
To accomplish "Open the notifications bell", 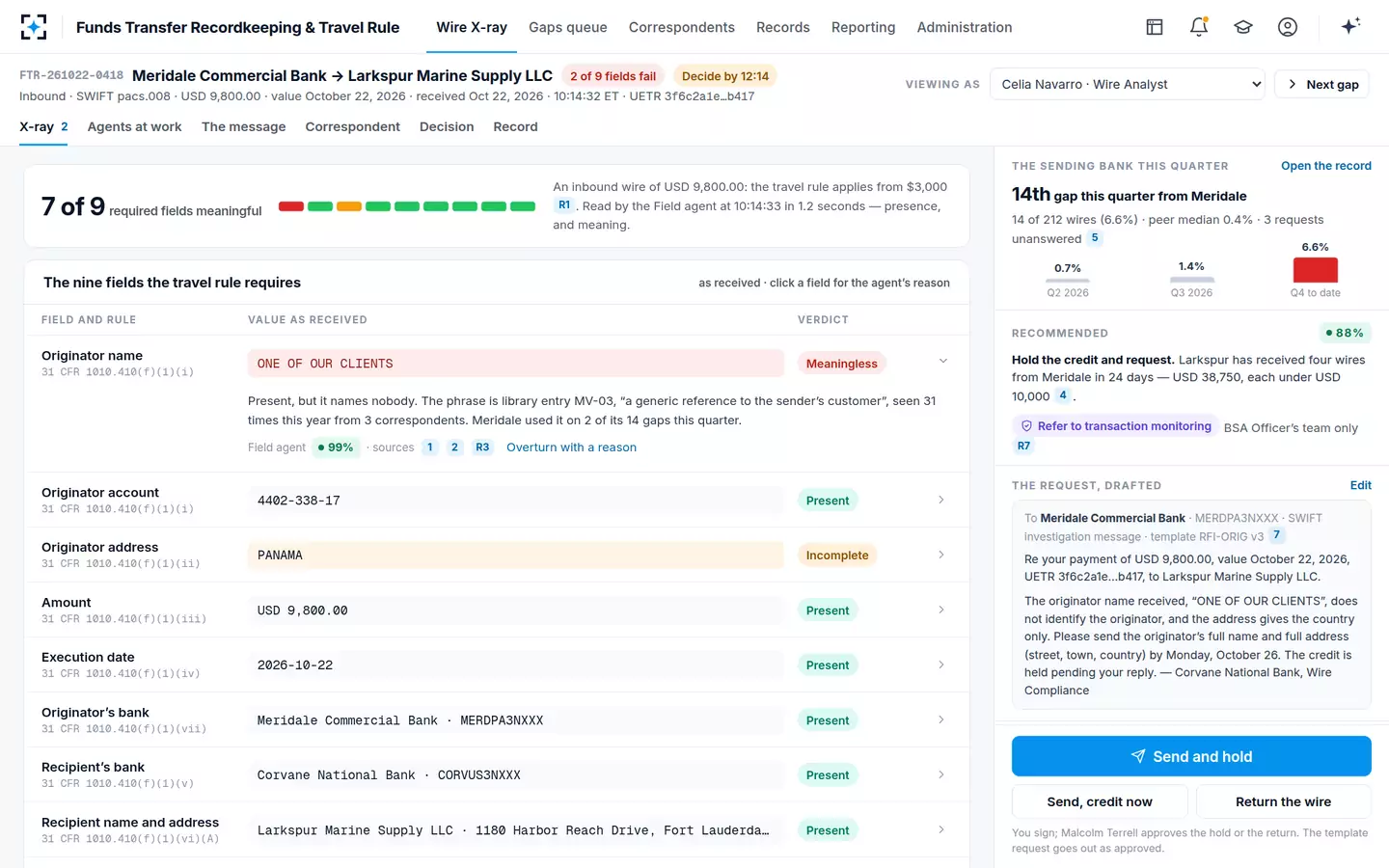I will point(1199,27).
